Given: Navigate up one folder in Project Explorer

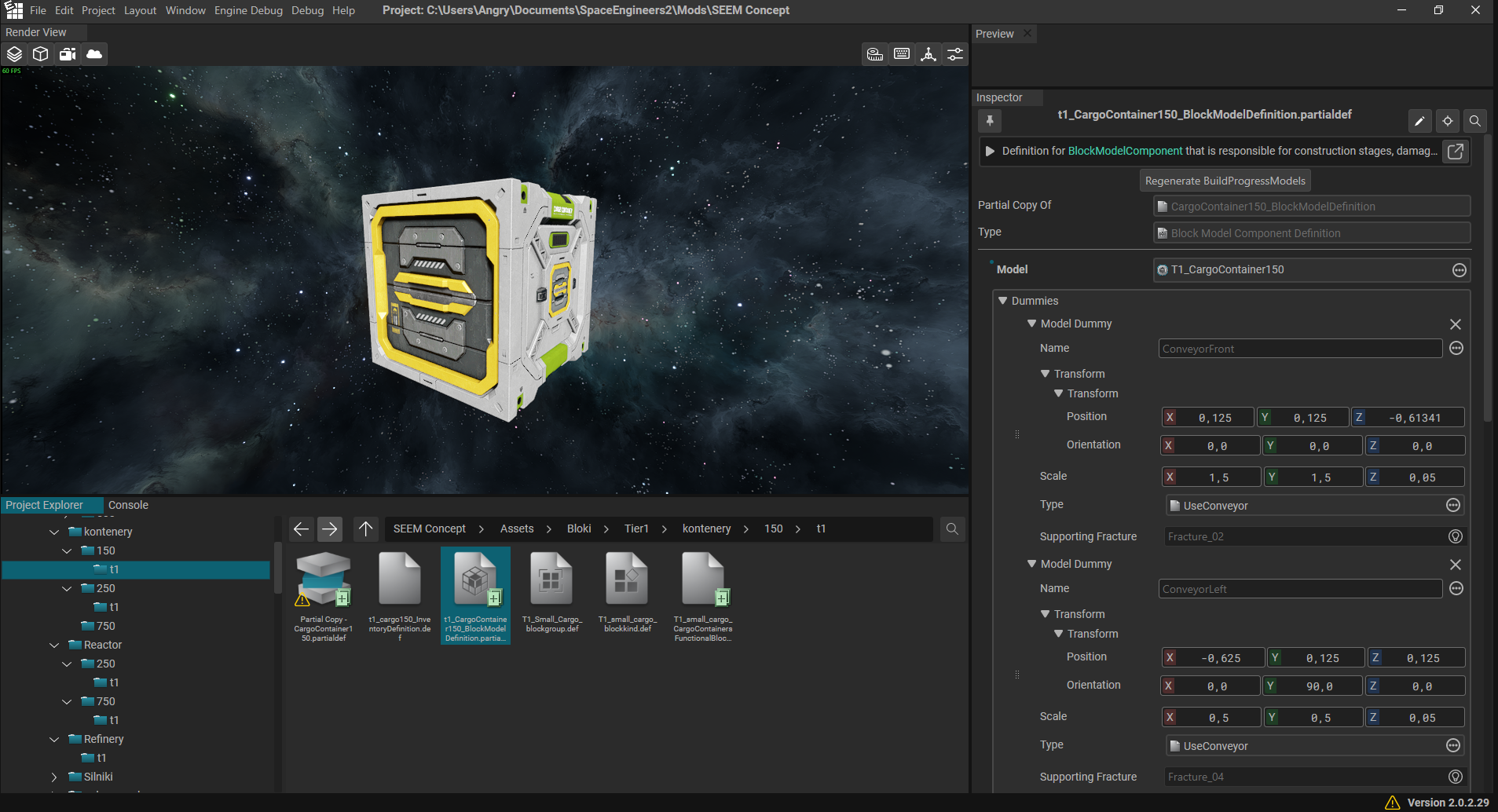Looking at the screenshot, I should click(x=365, y=529).
